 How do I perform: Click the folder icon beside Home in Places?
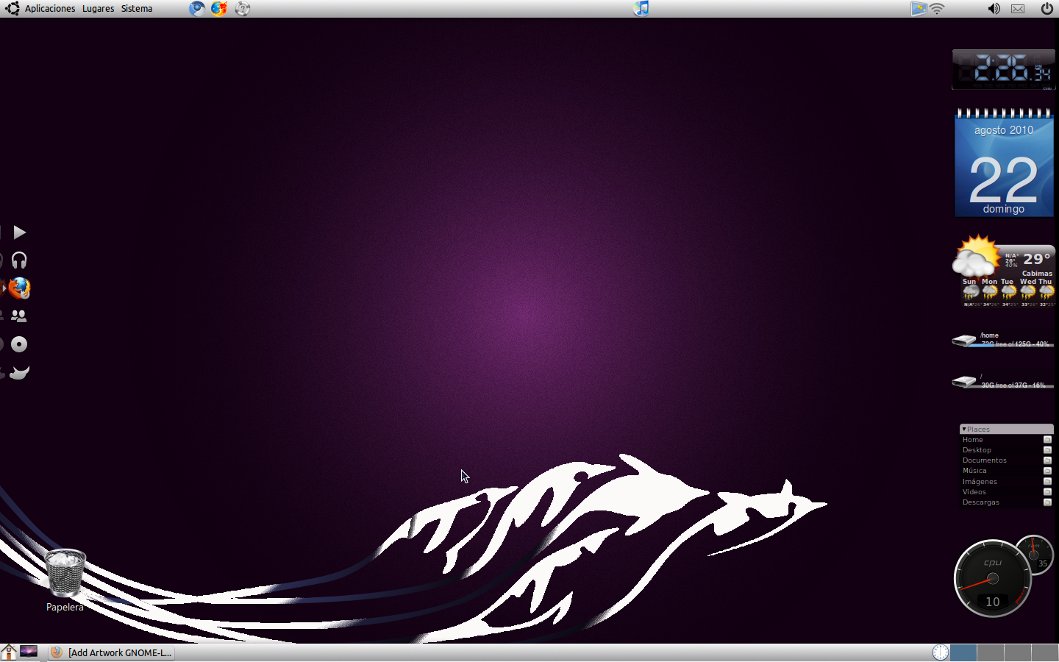(1048, 440)
